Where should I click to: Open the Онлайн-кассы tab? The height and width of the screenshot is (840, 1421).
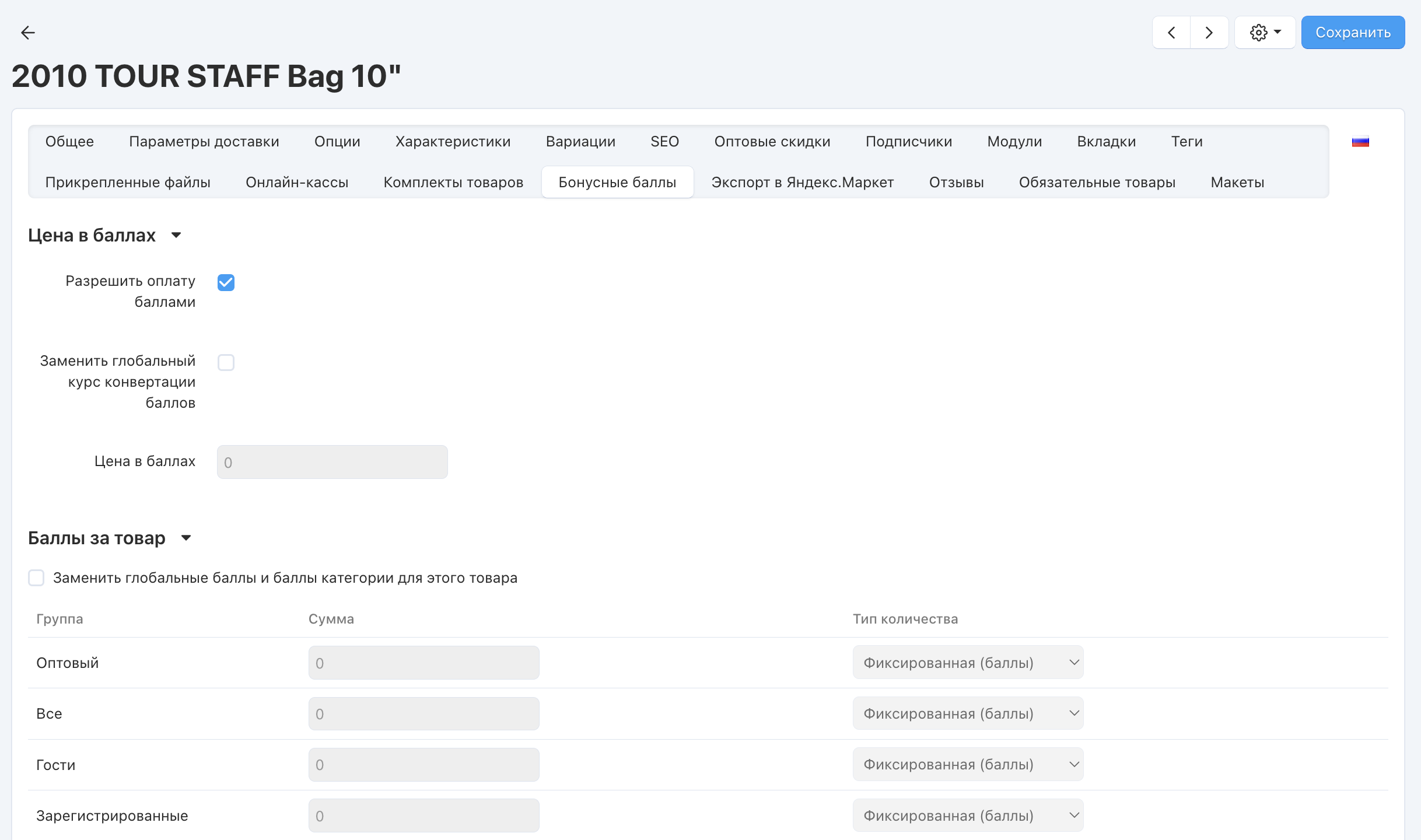(x=297, y=183)
